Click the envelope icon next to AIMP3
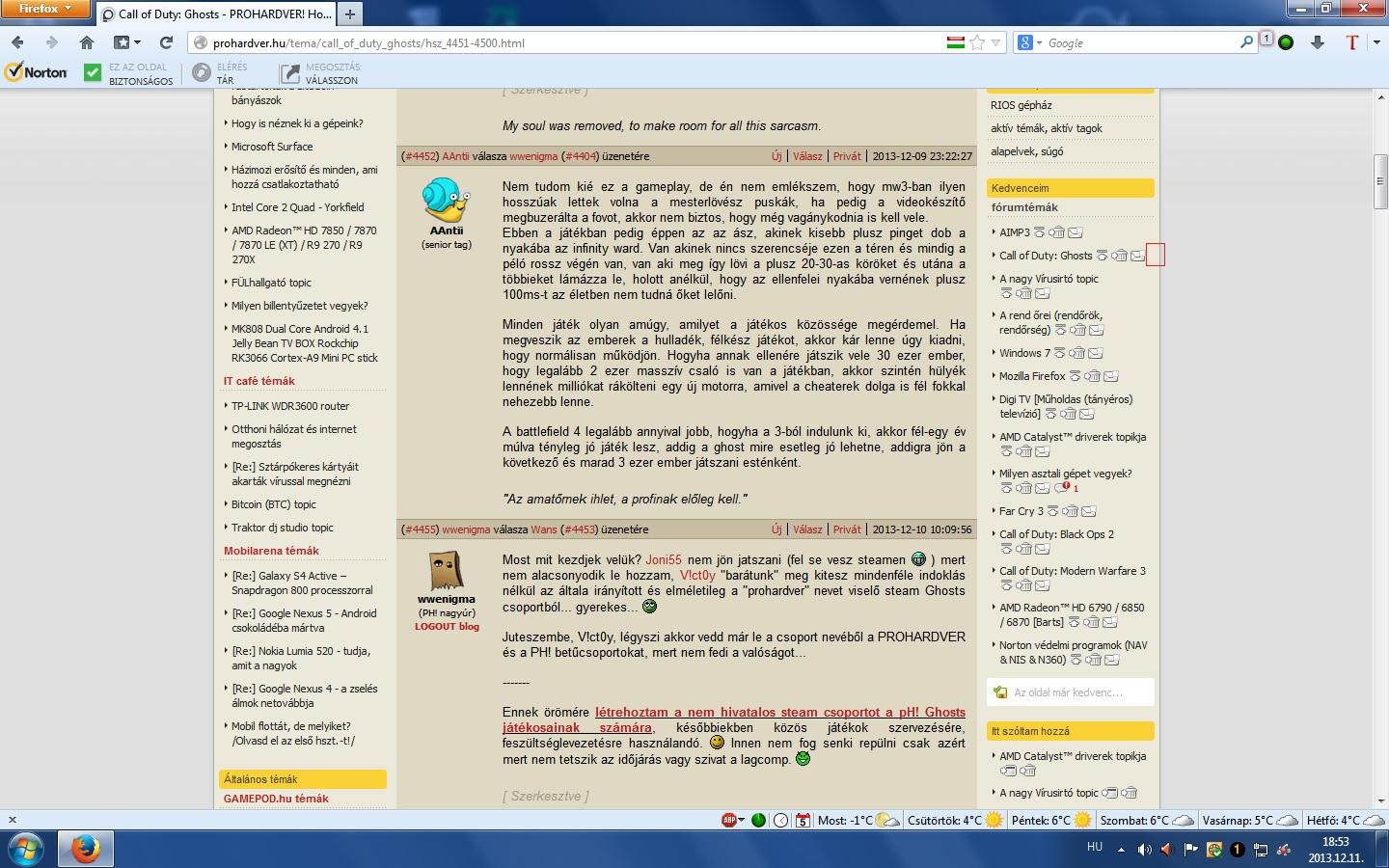Image resolution: width=1389 pixels, height=868 pixels. pyautogui.click(x=1075, y=232)
